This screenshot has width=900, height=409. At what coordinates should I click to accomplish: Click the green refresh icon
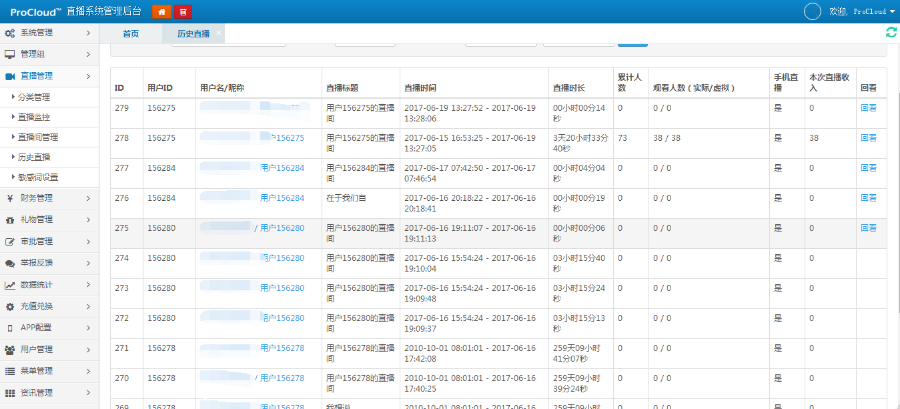click(x=891, y=33)
